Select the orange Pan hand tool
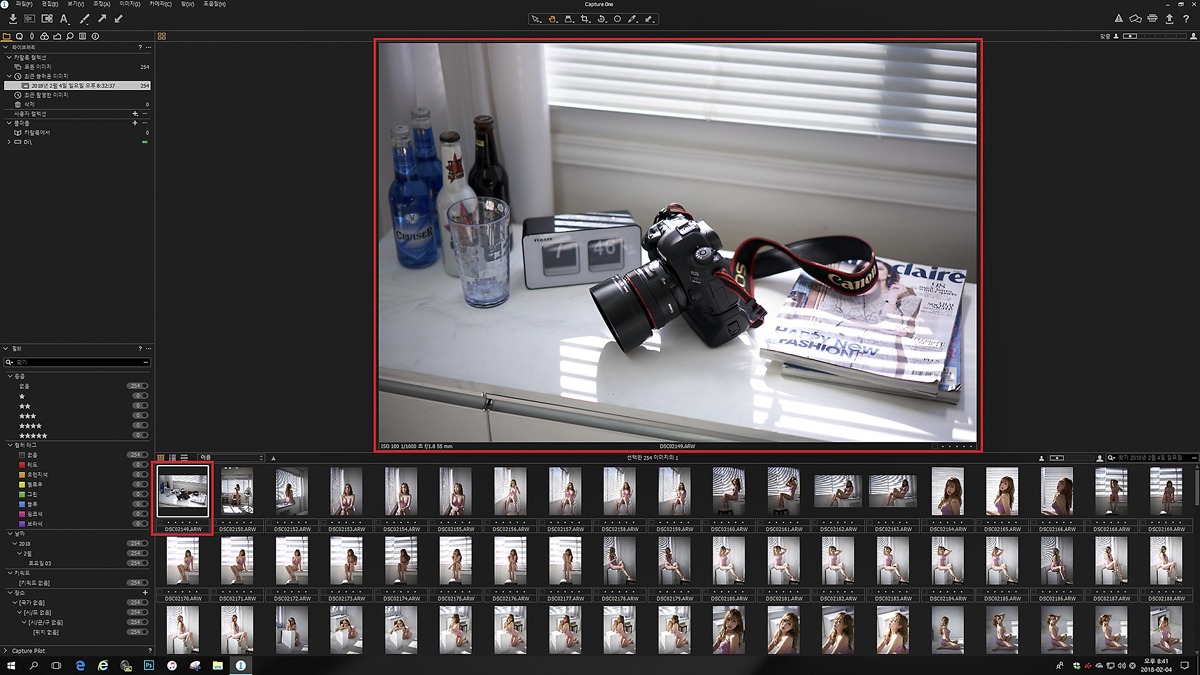Image resolution: width=1200 pixels, height=675 pixels. (x=552, y=18)
